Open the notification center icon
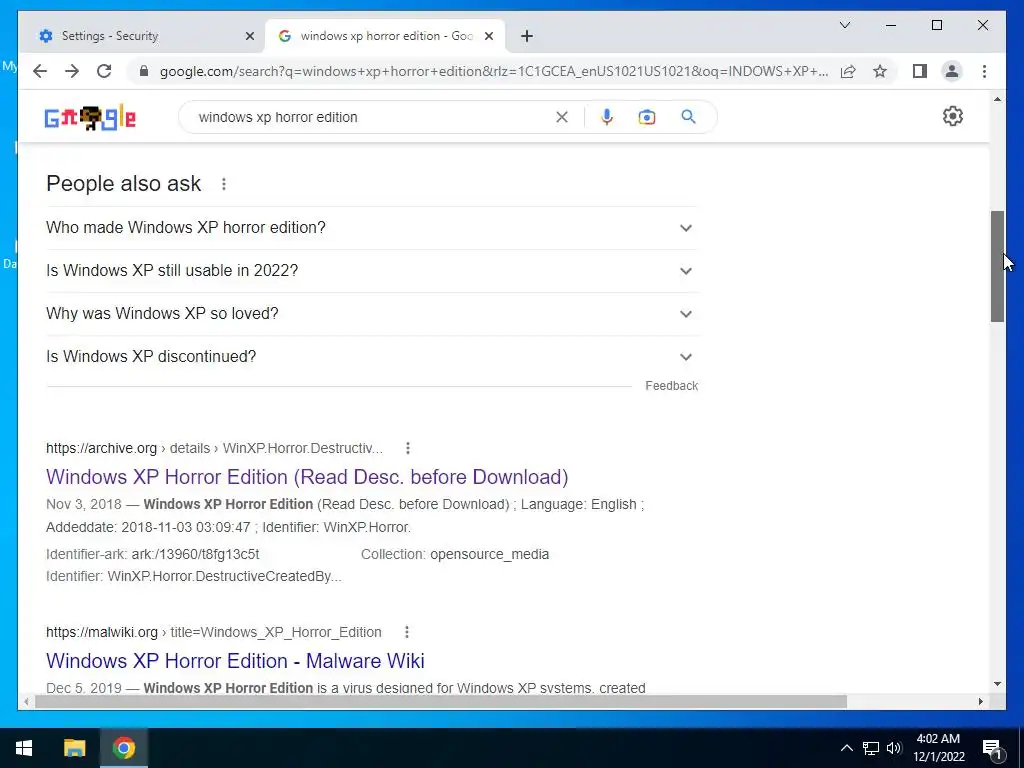This screenshot has height=768, width=1024. (x=993, y=748)
